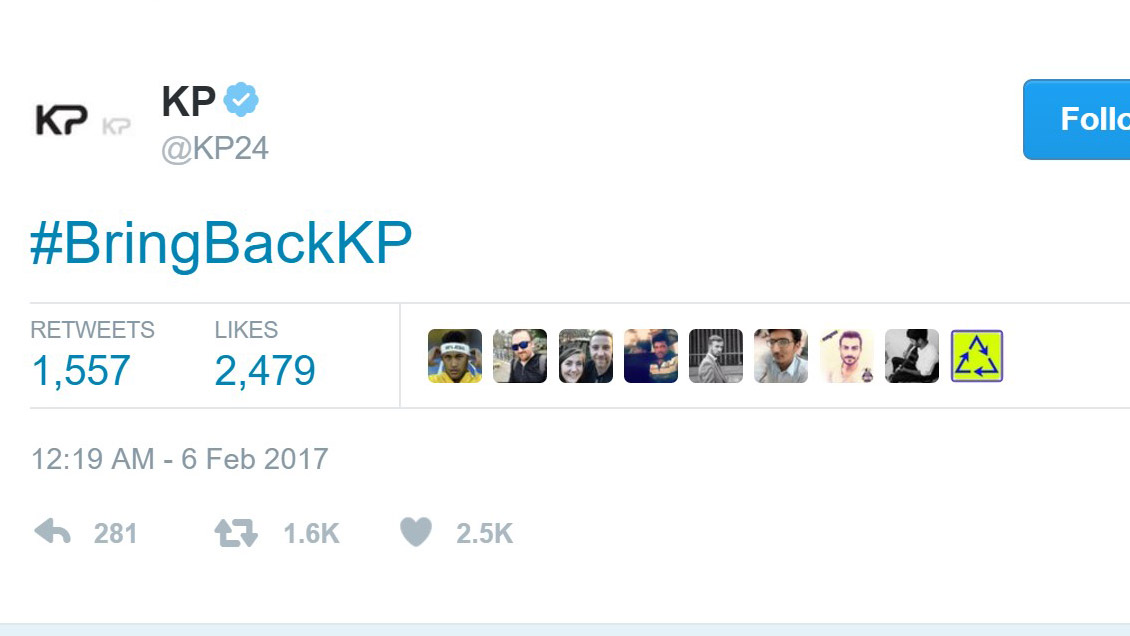Screen dimensions: 1130x636
Task: Click the Follow button
Action: point(1077,120)
